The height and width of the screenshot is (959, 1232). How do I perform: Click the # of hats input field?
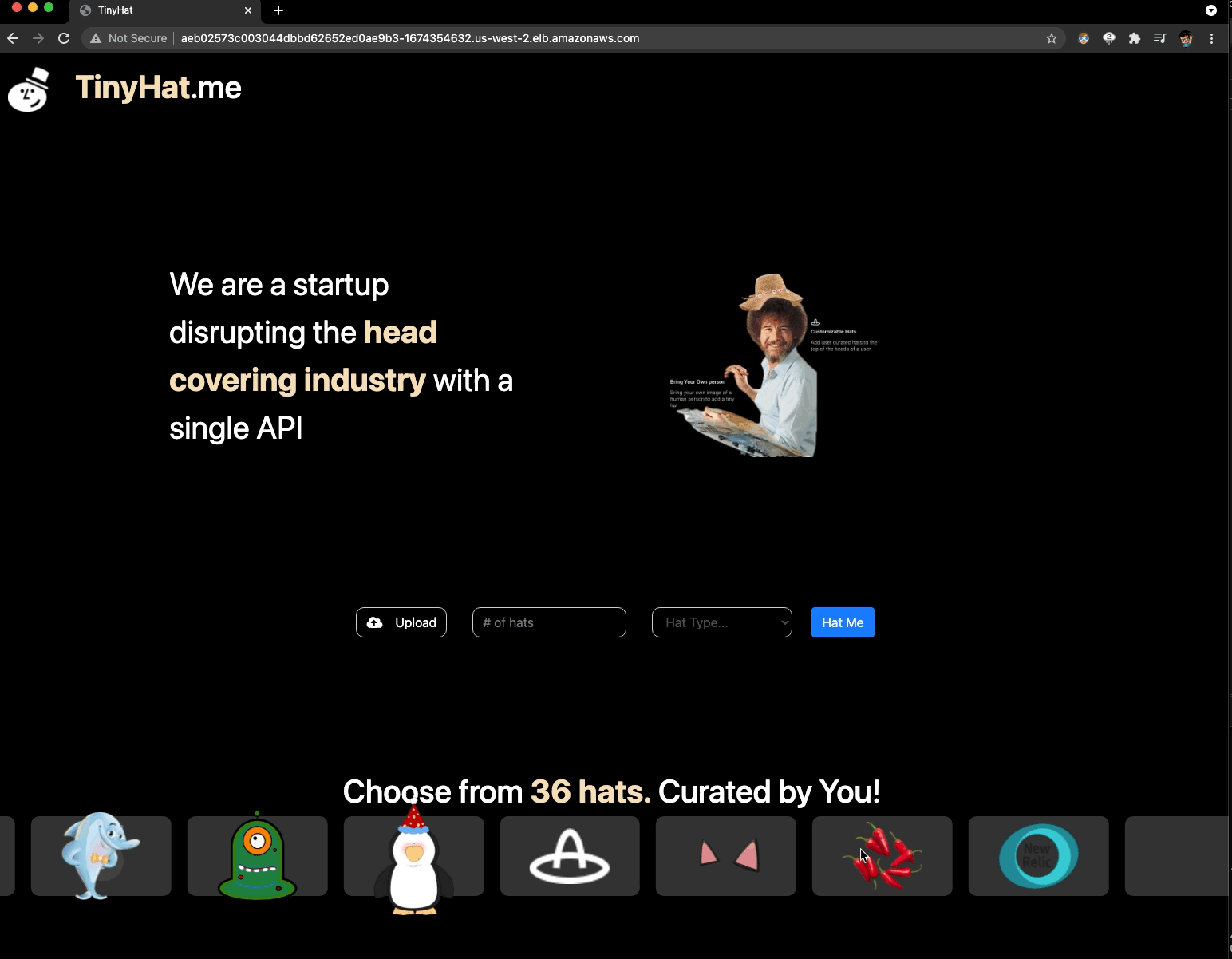(549, 622)
